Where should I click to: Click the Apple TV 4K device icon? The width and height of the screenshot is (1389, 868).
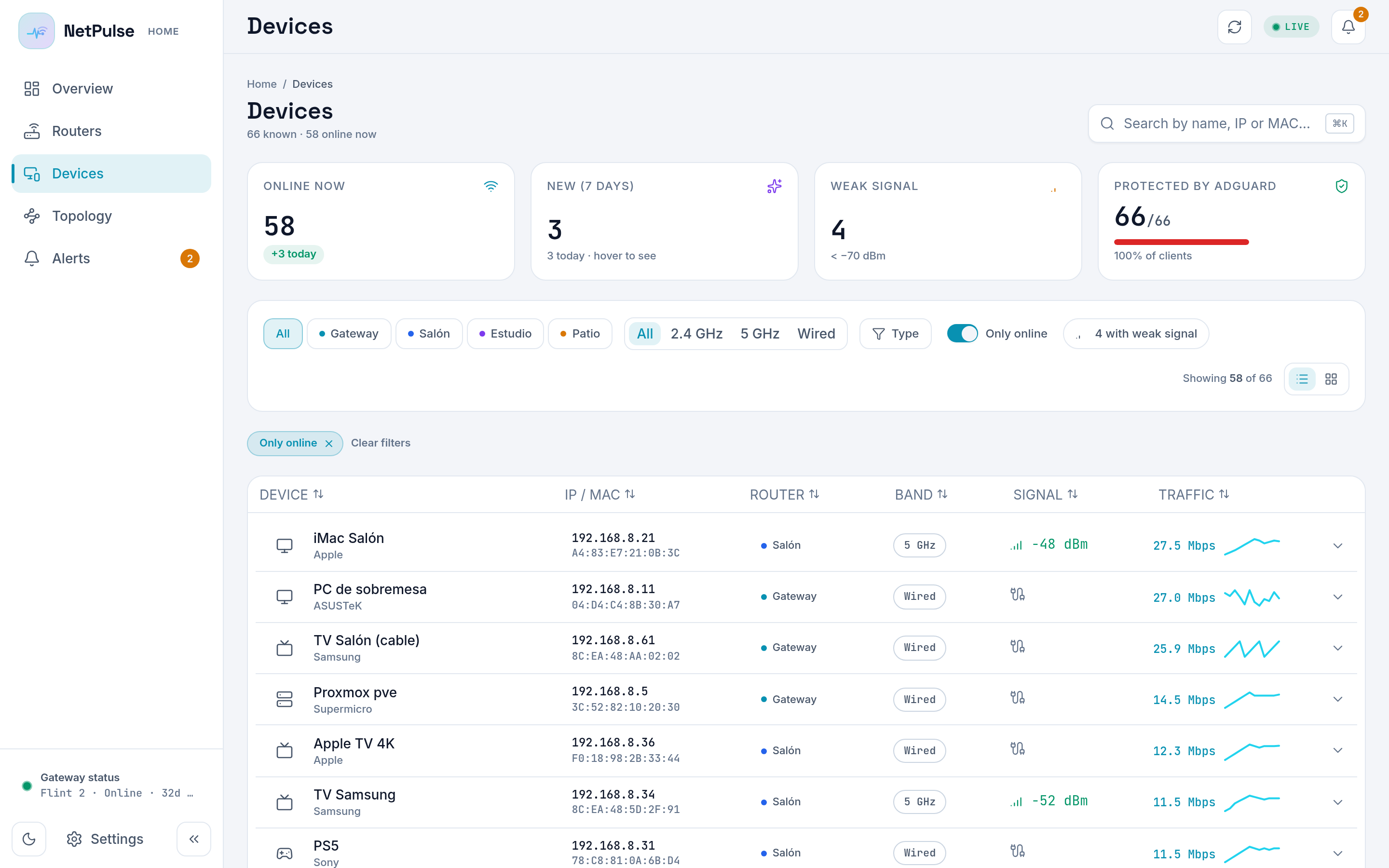[x=284, y=750]
